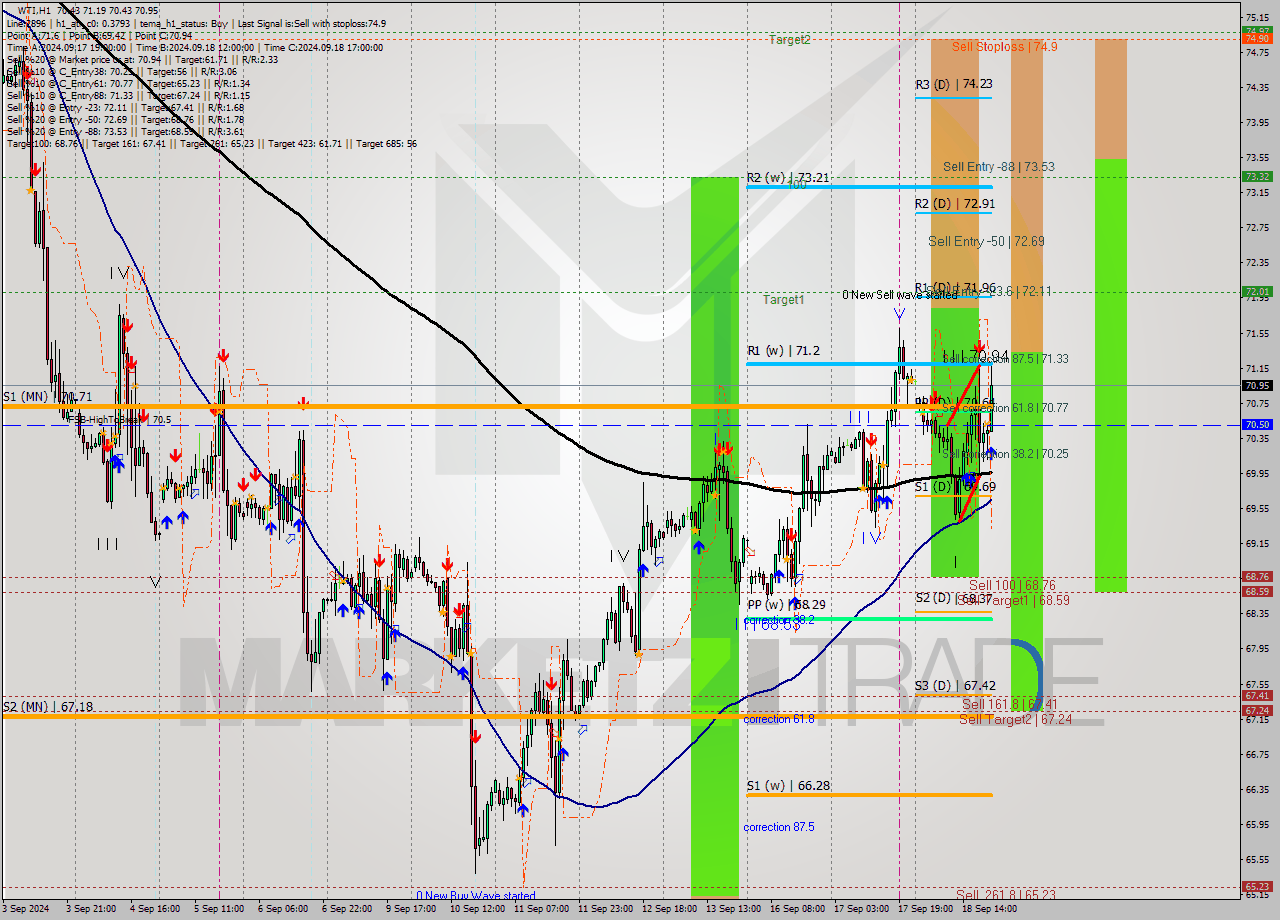Click the 'Sell correction 87.5 | 71.33' label
1280x920 pixels.
point(1005,358)
